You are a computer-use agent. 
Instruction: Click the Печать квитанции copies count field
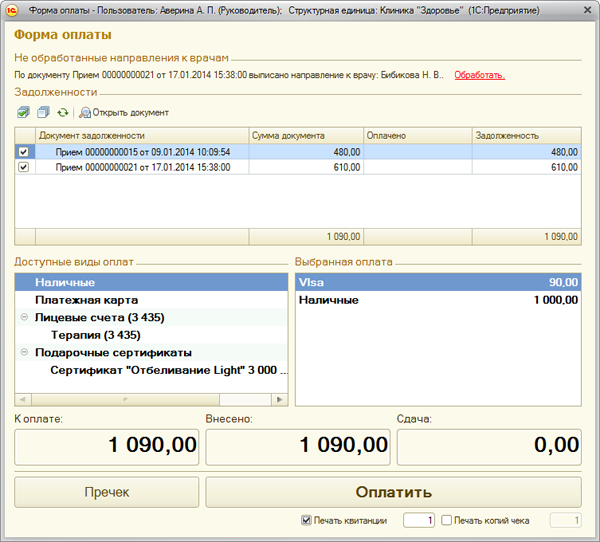click(x=419, y=521)
